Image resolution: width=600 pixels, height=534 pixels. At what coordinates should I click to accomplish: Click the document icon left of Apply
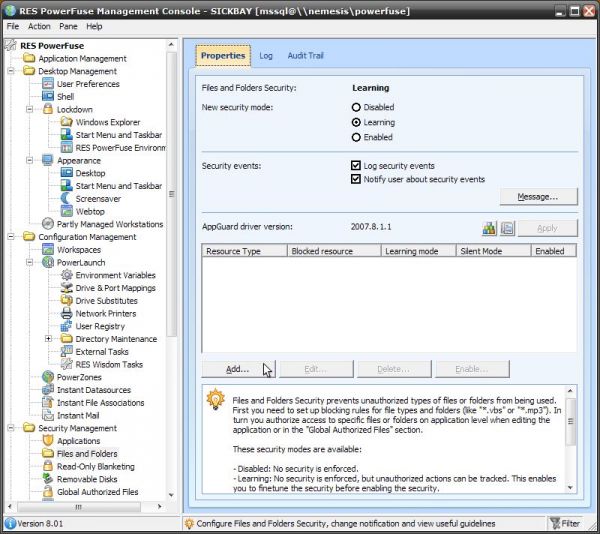click(x=507, y=228)
